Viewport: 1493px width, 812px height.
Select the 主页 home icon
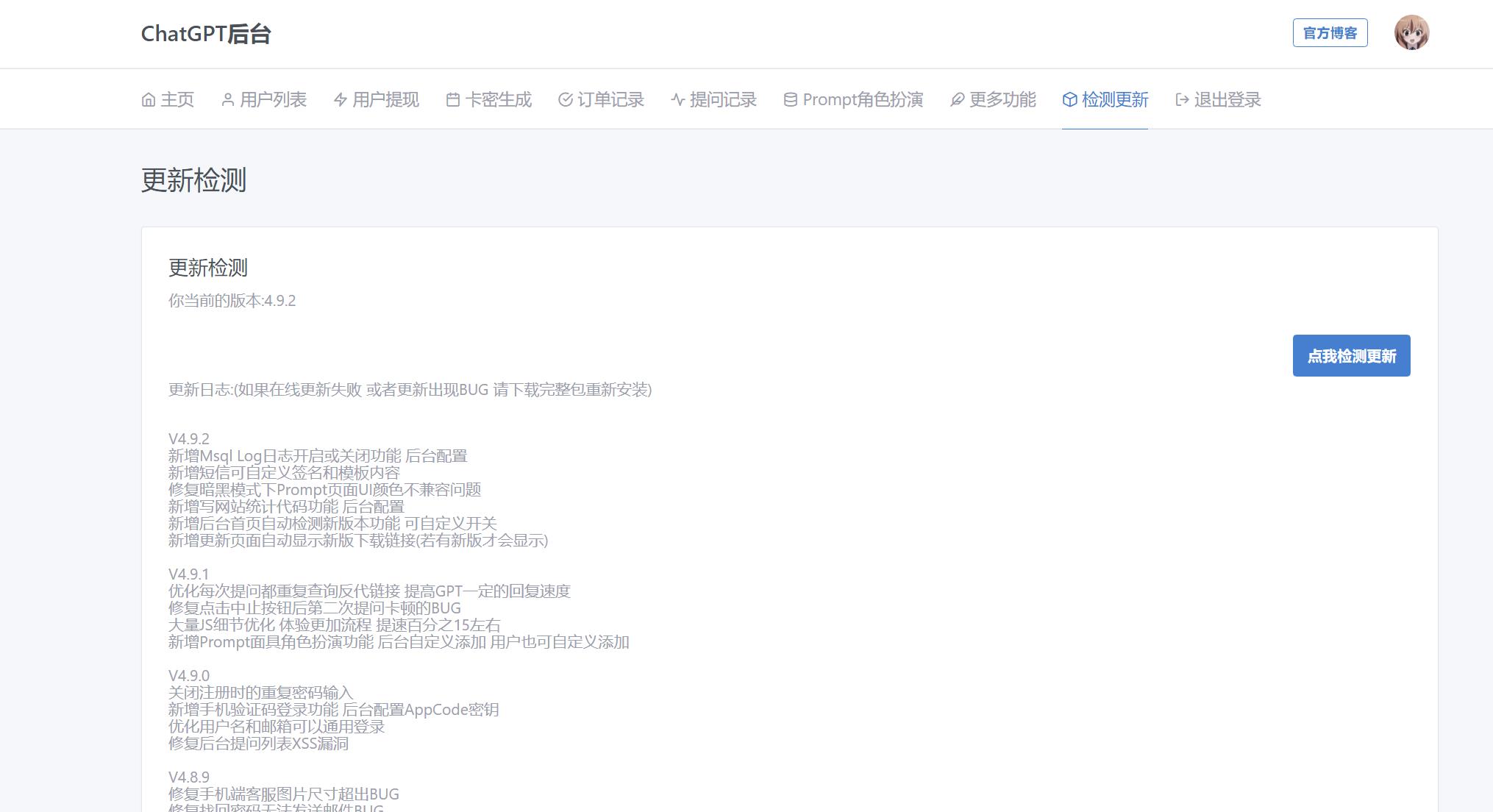pos(149,99)
